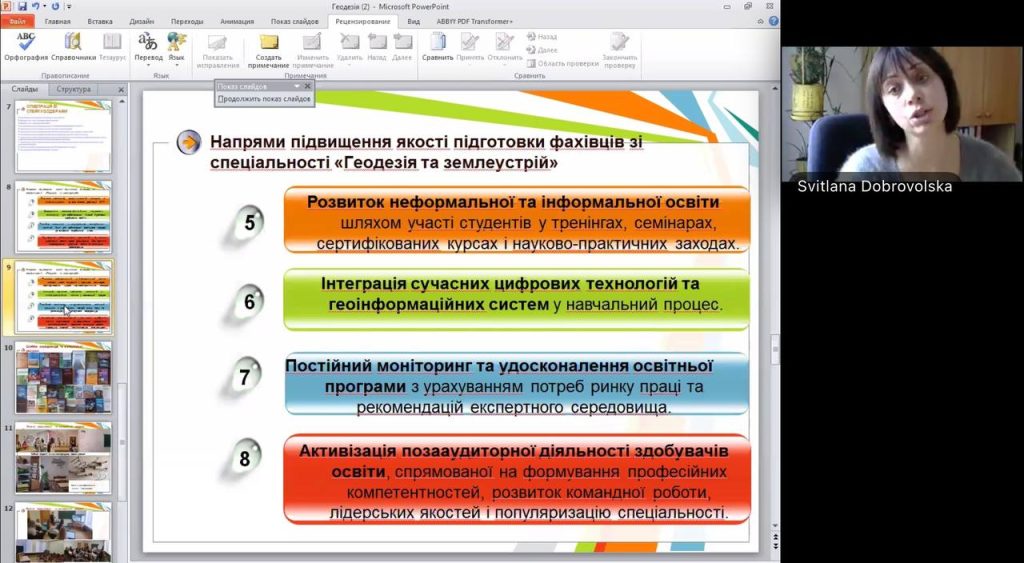Image resolution: width=1024 pixels, height=563 pixels.
Task: Click the Save icon in Quick Access Toolbar
Action: 22,6
